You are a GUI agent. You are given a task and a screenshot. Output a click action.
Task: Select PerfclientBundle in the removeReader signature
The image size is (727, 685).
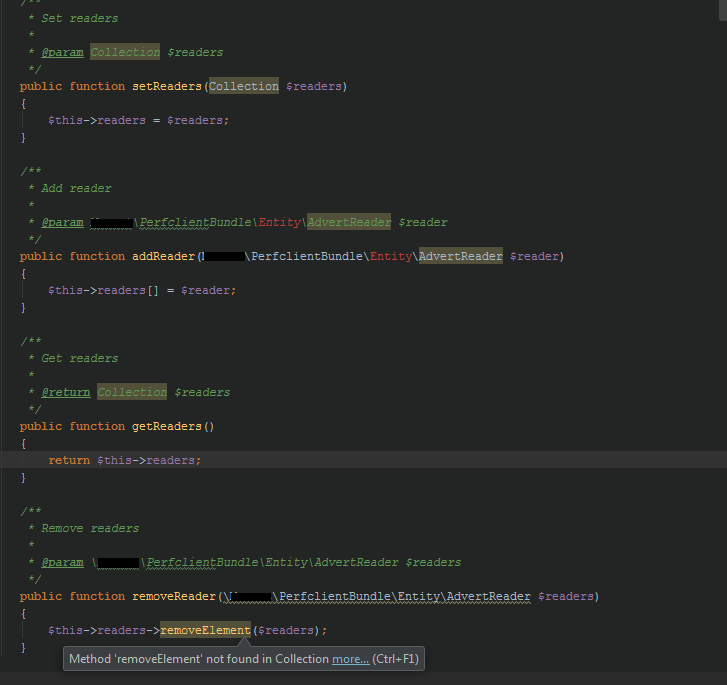coord(335,596)
